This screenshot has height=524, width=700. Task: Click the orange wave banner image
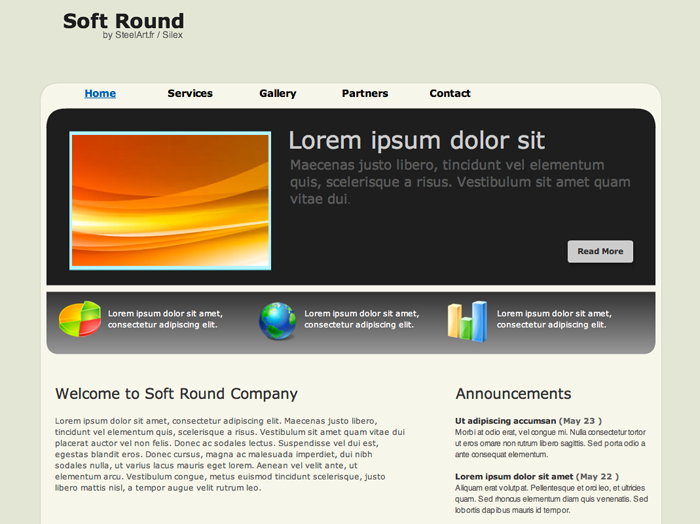click(x=170, y=200)
